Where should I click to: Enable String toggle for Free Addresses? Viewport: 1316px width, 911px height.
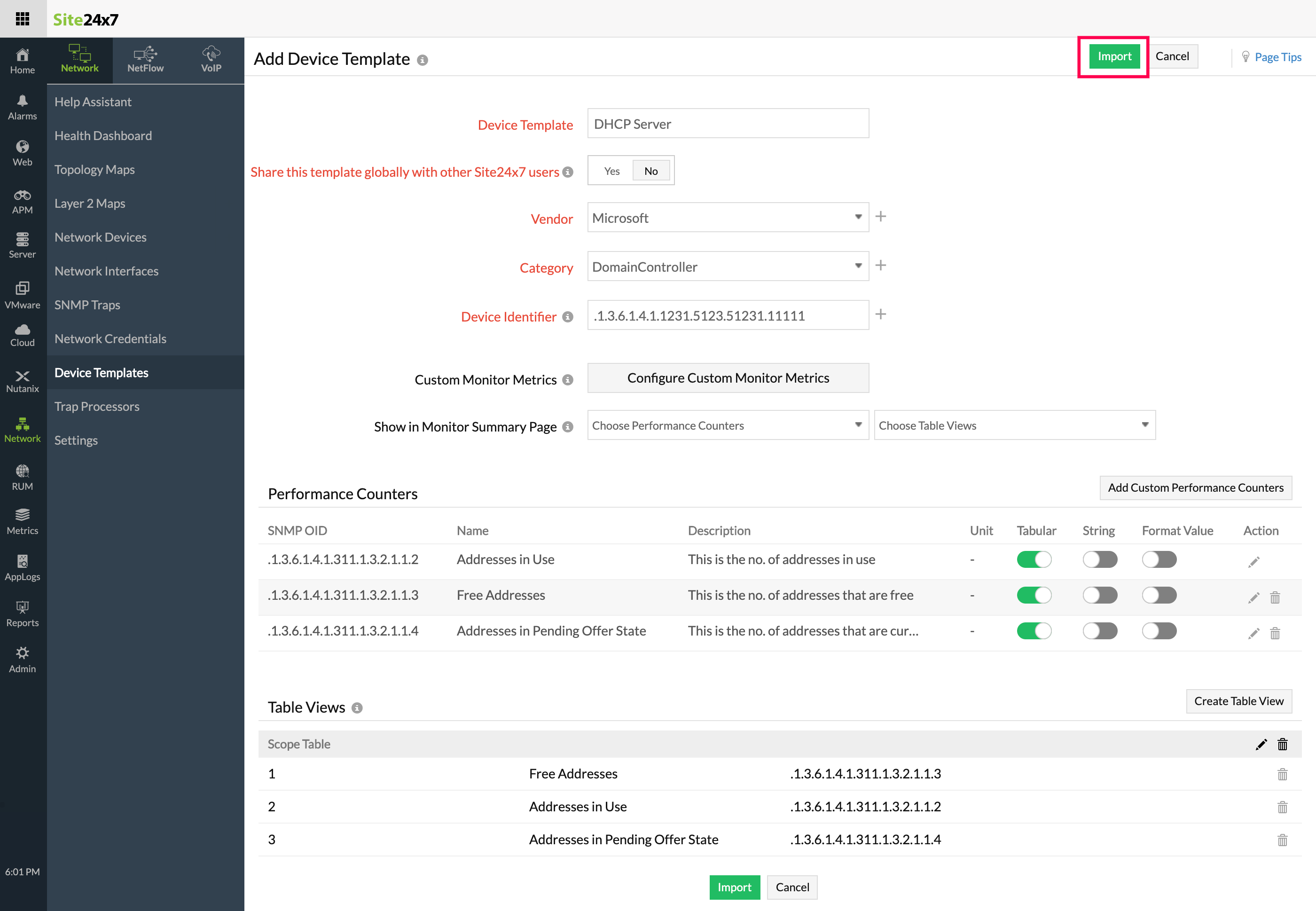pos(1099,595)
